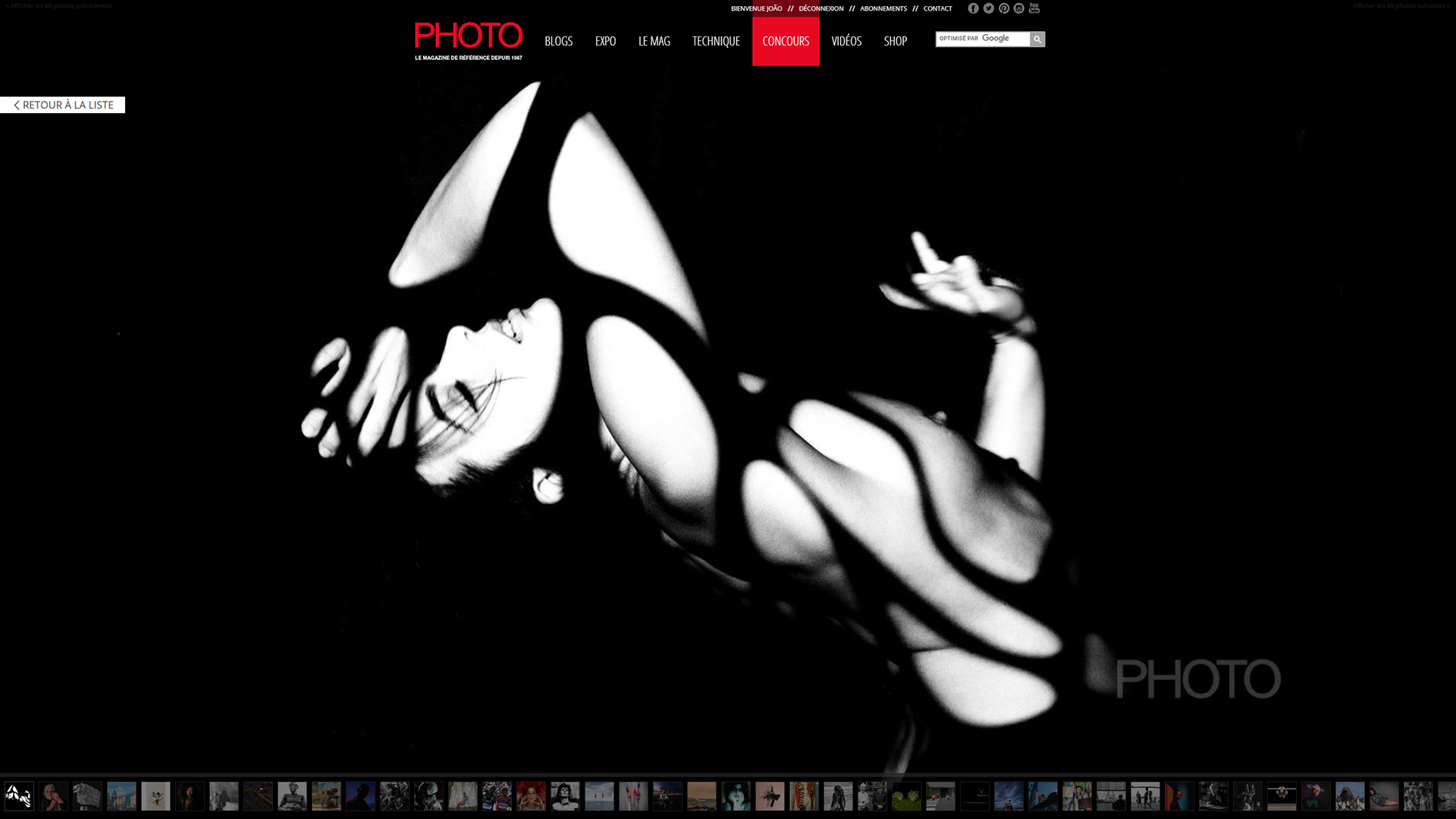
Task: Select the first highlighted black-and-white thumbnail
Action: 19,796
